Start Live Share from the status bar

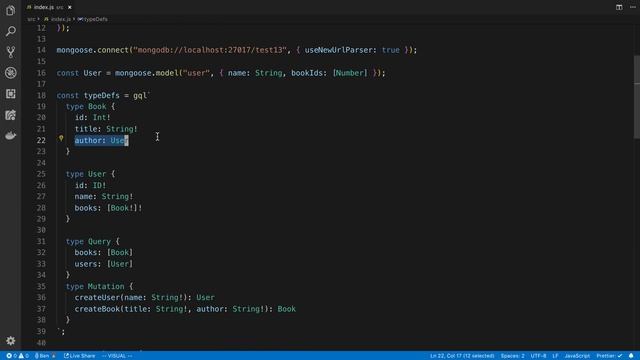pos(80,356)
